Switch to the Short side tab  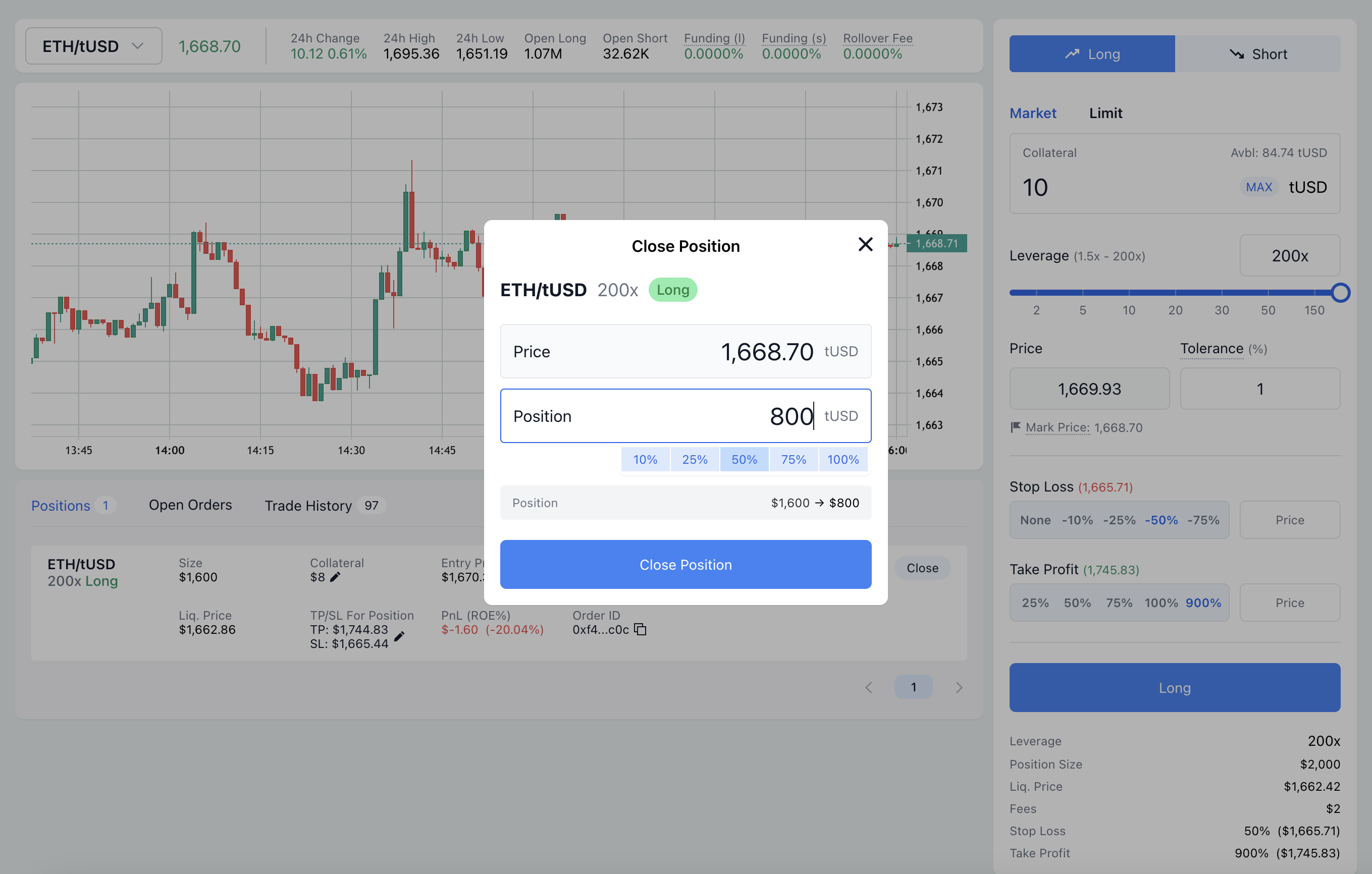[1257, 54]
